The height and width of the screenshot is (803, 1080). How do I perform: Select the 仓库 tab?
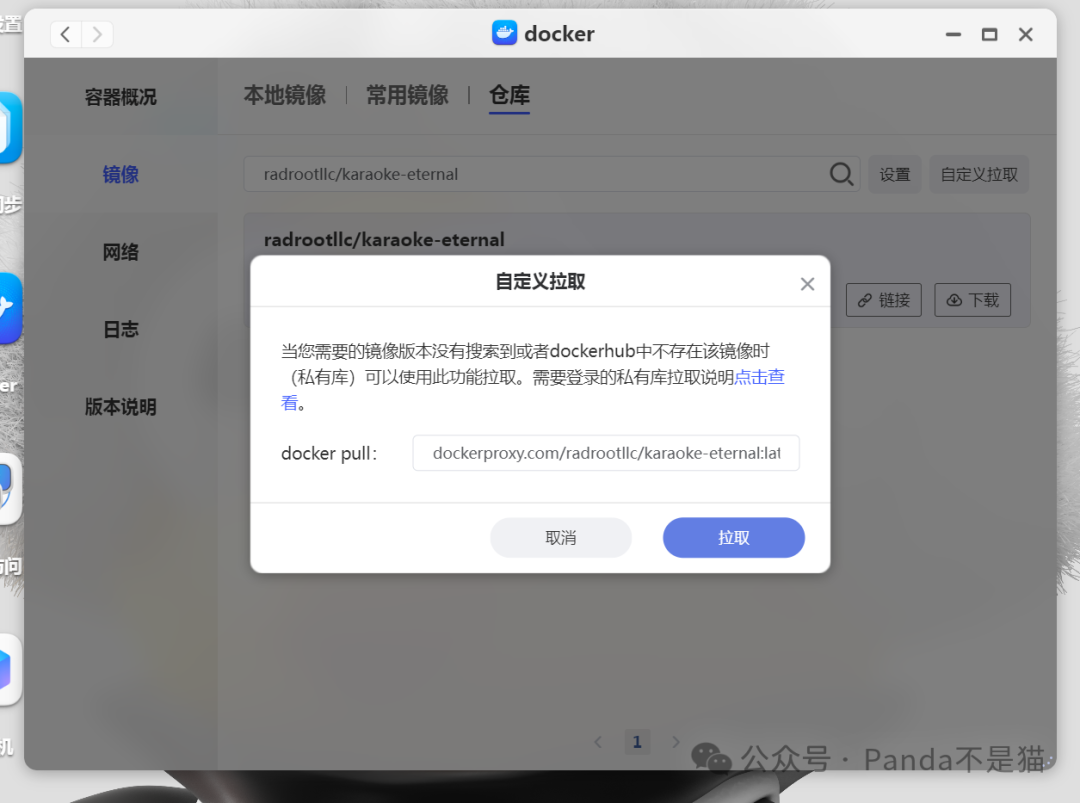pos(509,95)
